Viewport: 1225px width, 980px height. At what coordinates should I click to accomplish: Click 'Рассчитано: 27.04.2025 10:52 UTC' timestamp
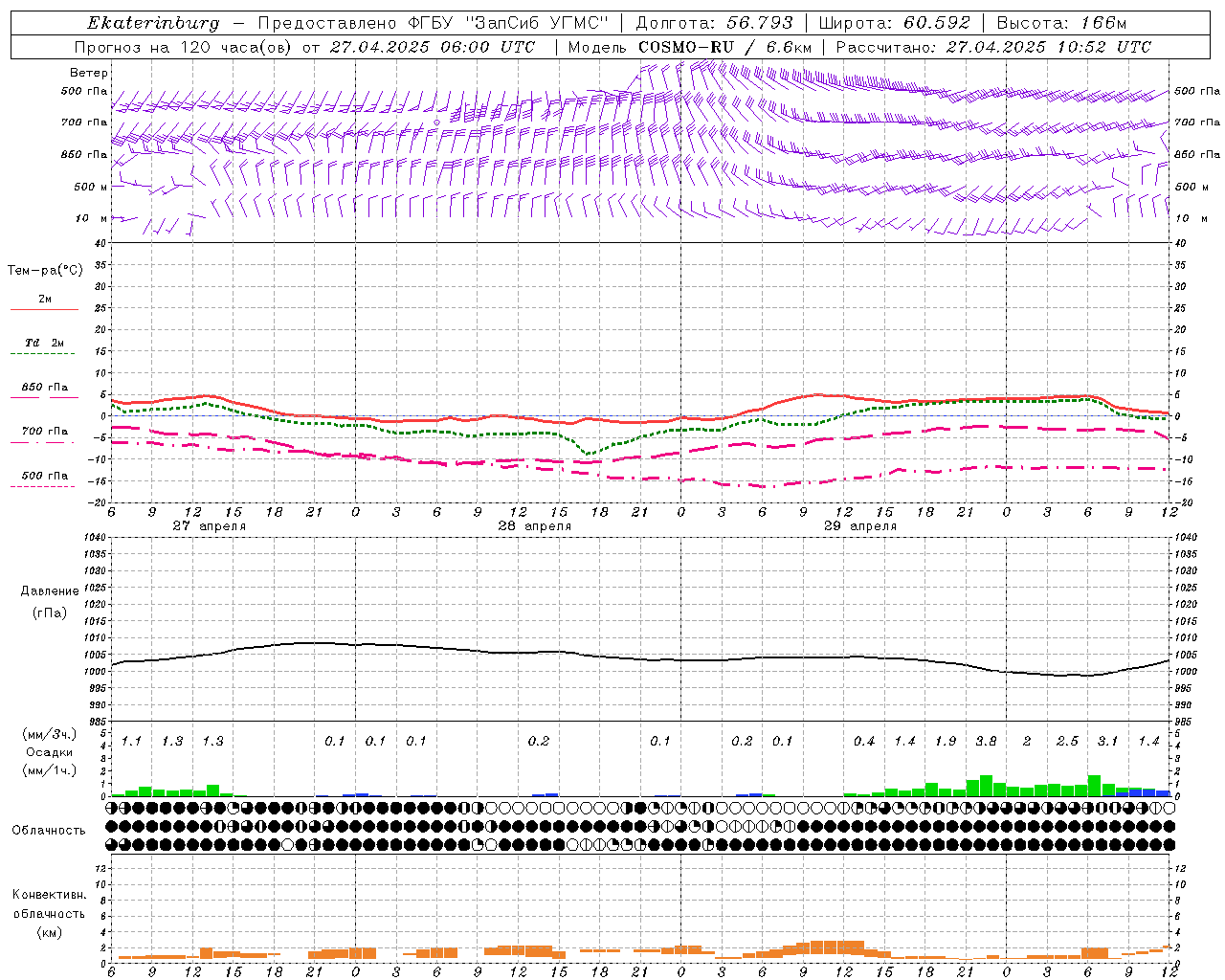pos(993,47)
